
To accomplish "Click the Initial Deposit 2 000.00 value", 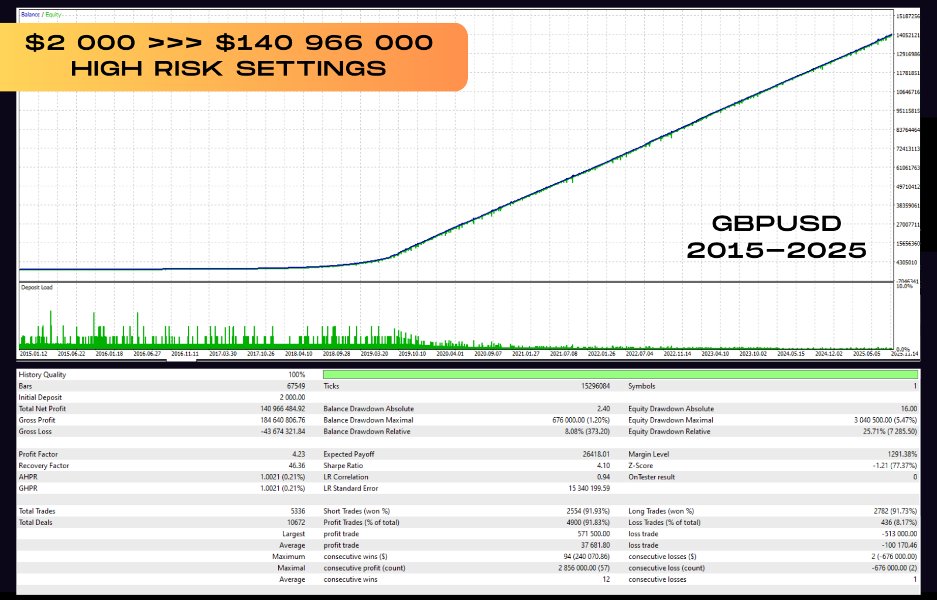I will (291, 397).
